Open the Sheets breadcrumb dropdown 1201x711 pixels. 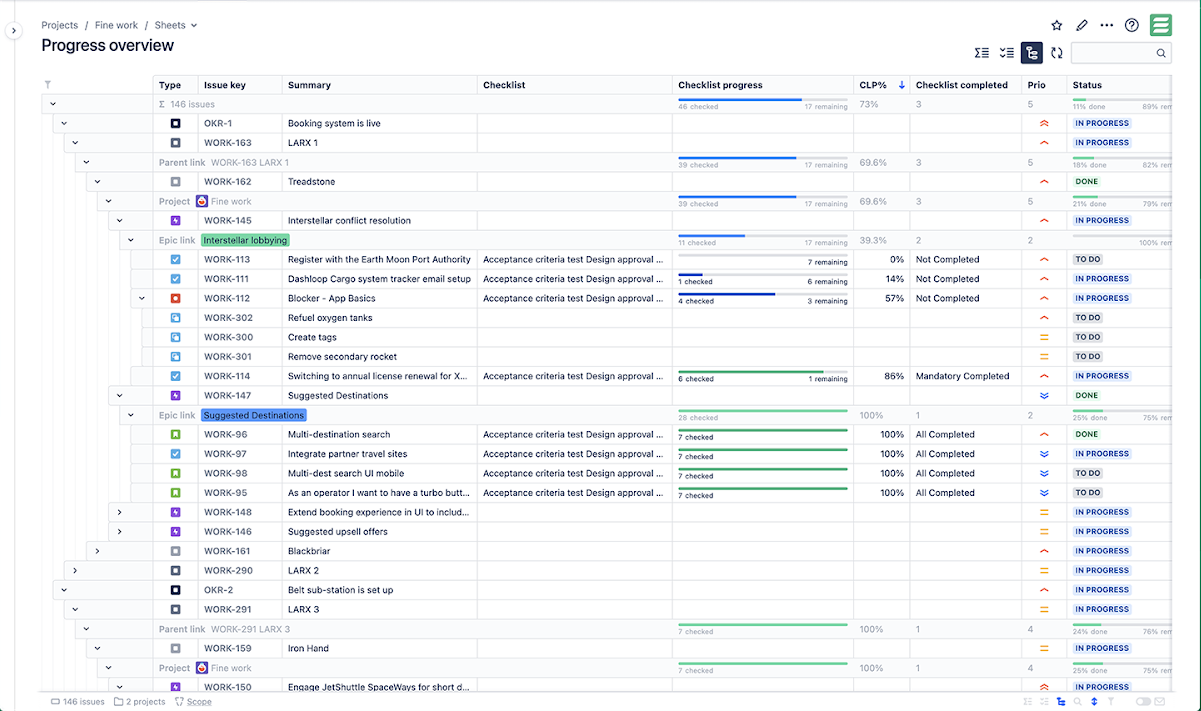click(x=176, y=26)
